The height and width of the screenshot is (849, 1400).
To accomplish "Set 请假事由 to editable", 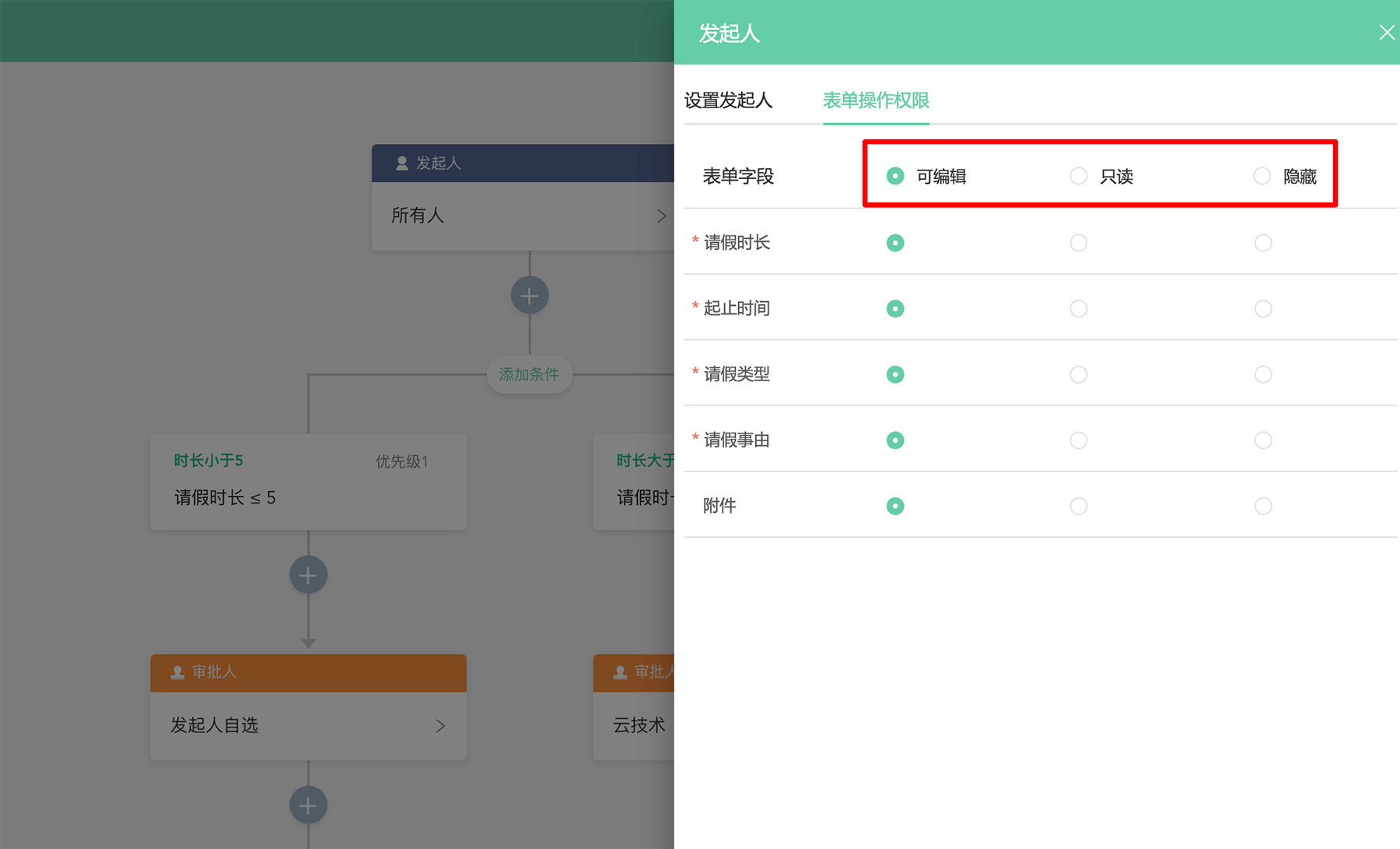I will 895,440.
